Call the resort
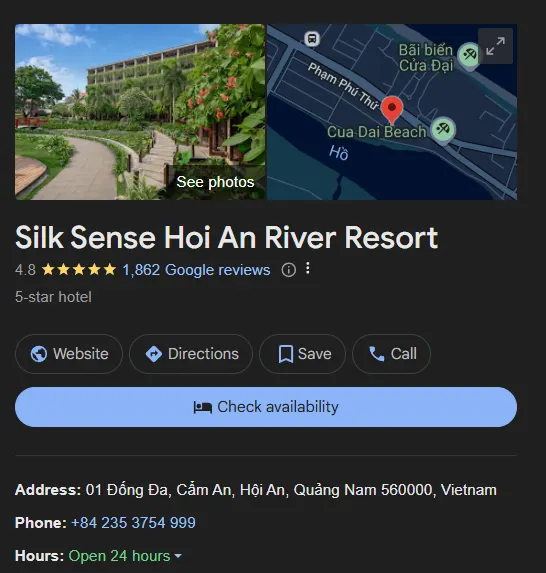Screen dimensions: 546x573 (391, 354)
